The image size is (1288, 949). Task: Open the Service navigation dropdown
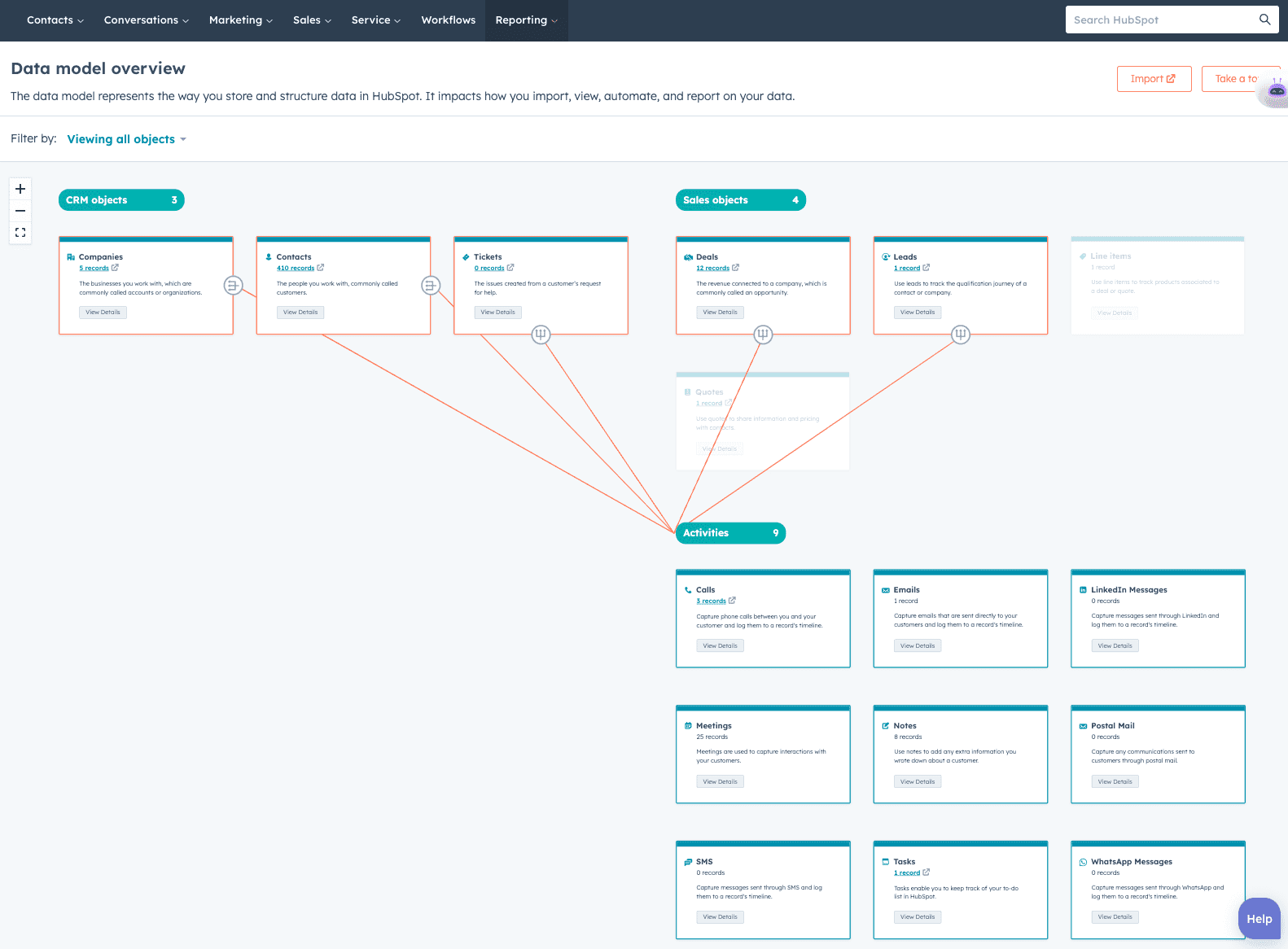click(x=376, y=20)
